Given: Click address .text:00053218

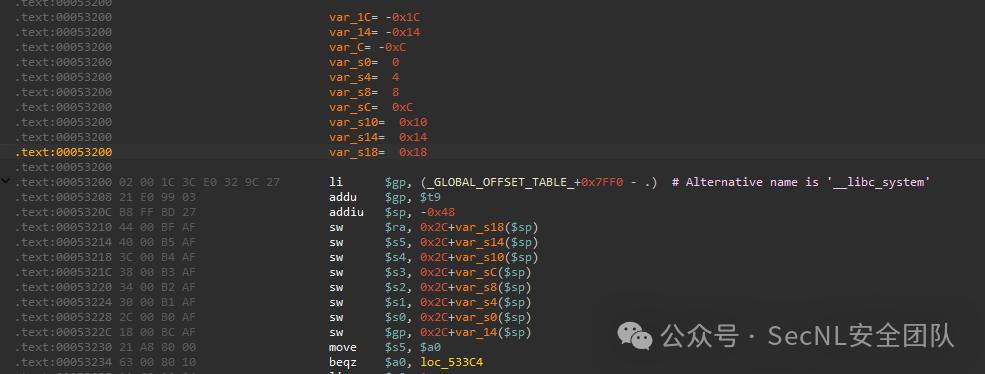Looking at the screenshot, I should click(63, 257).
